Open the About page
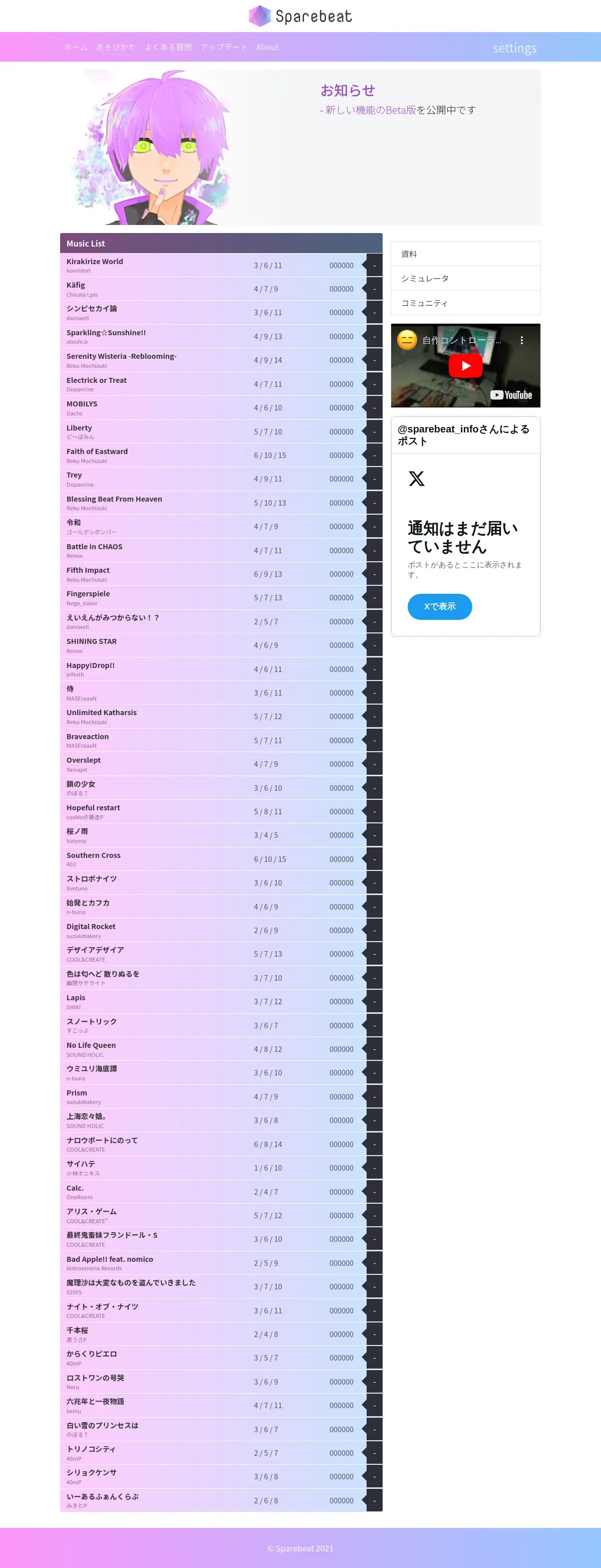Image resolution: width=601 pixels, height=1568 pixels. coord(267,47)
